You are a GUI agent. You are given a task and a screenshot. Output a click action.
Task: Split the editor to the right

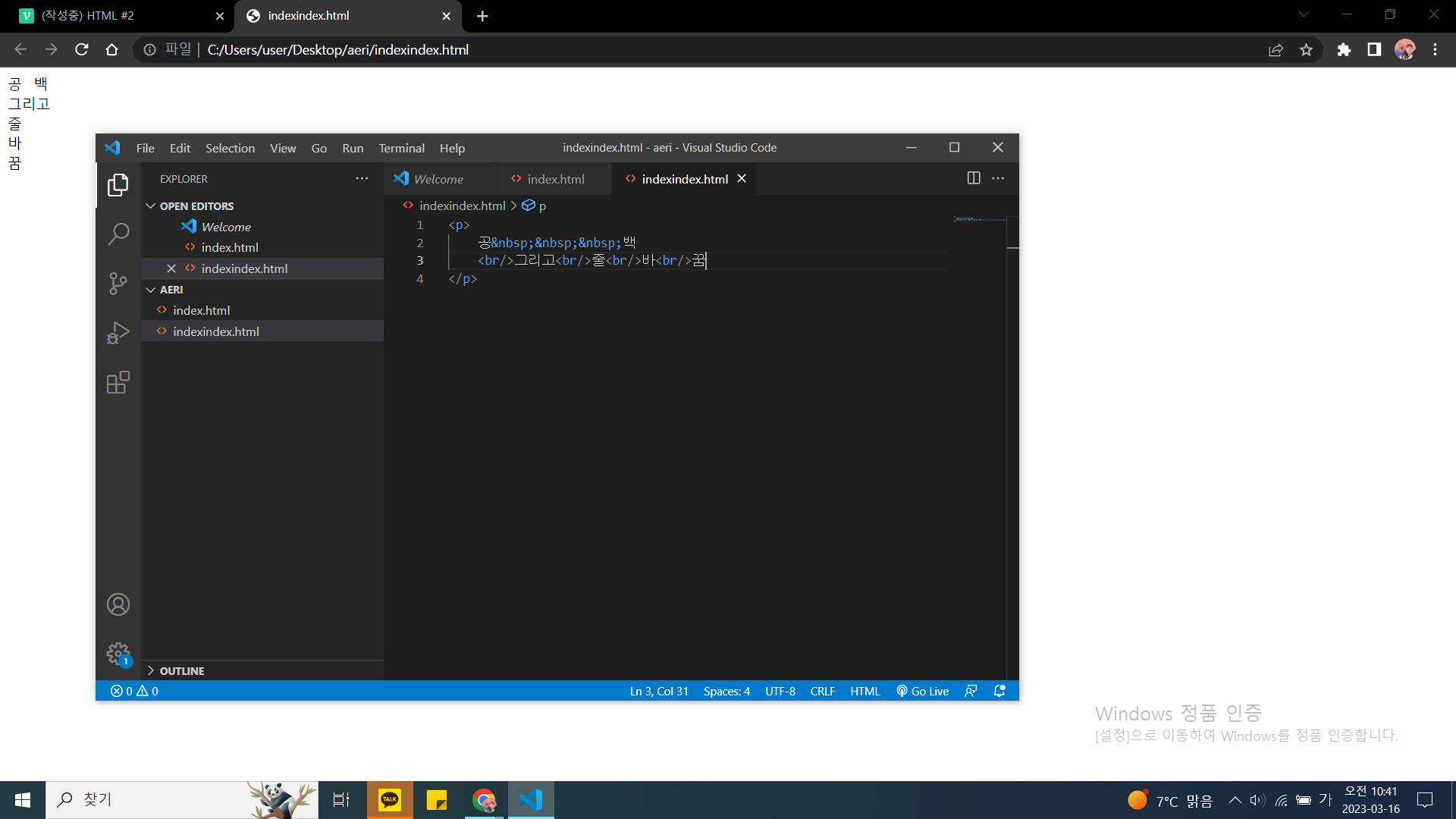974,178
